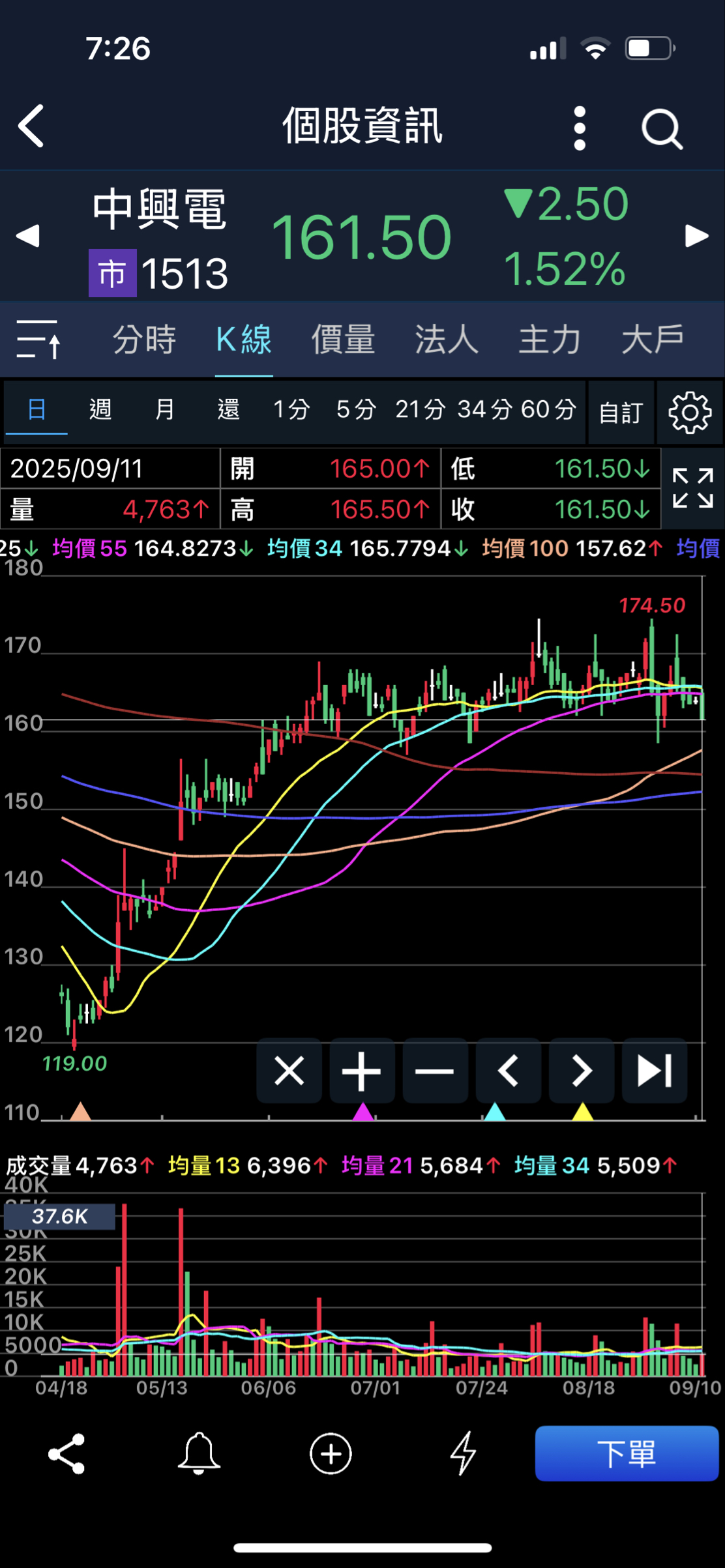Tap the share icon
Screen dimensions: 725x1568
[x=67, y=1453]
